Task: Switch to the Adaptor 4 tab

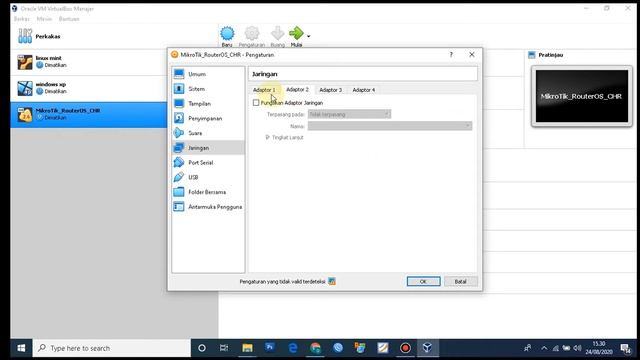Action: click(x=364, y=90)
